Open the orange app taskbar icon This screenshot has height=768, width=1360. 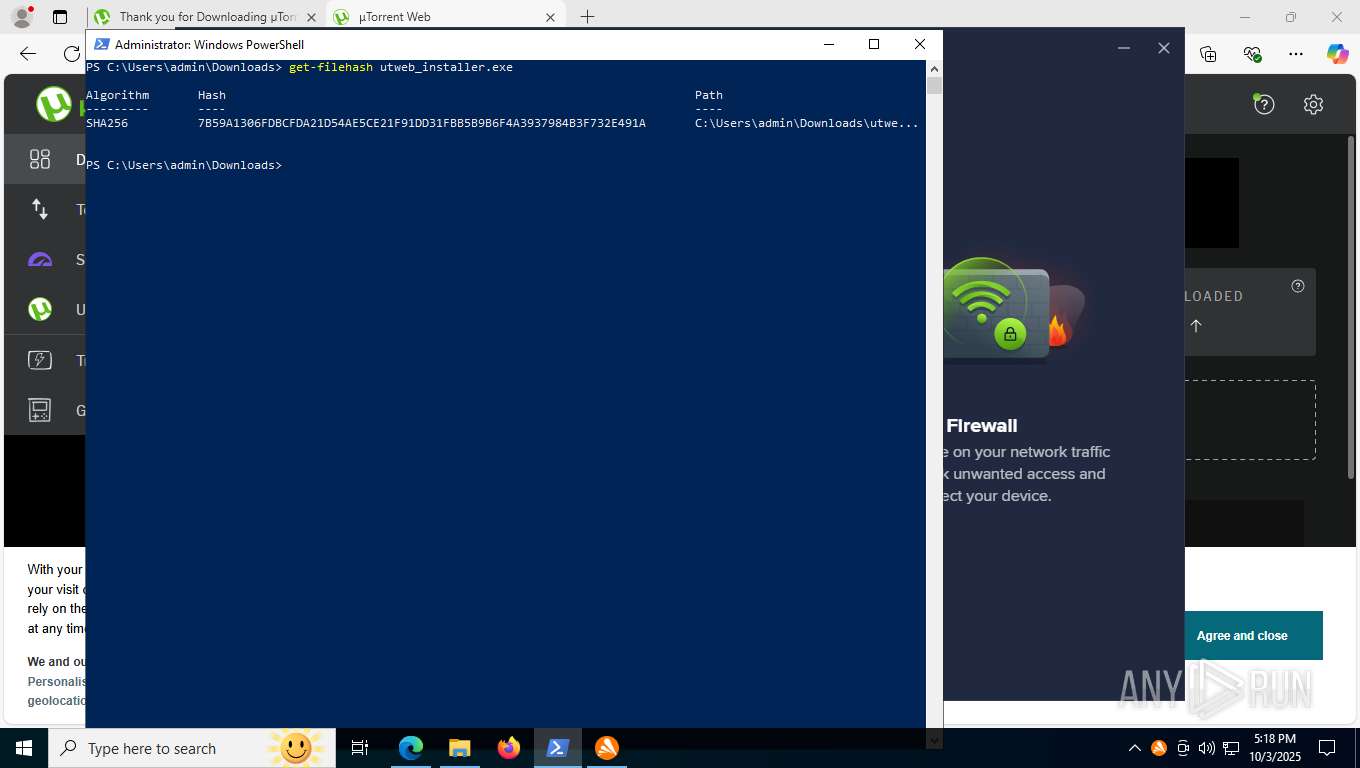tap(607, 748)
